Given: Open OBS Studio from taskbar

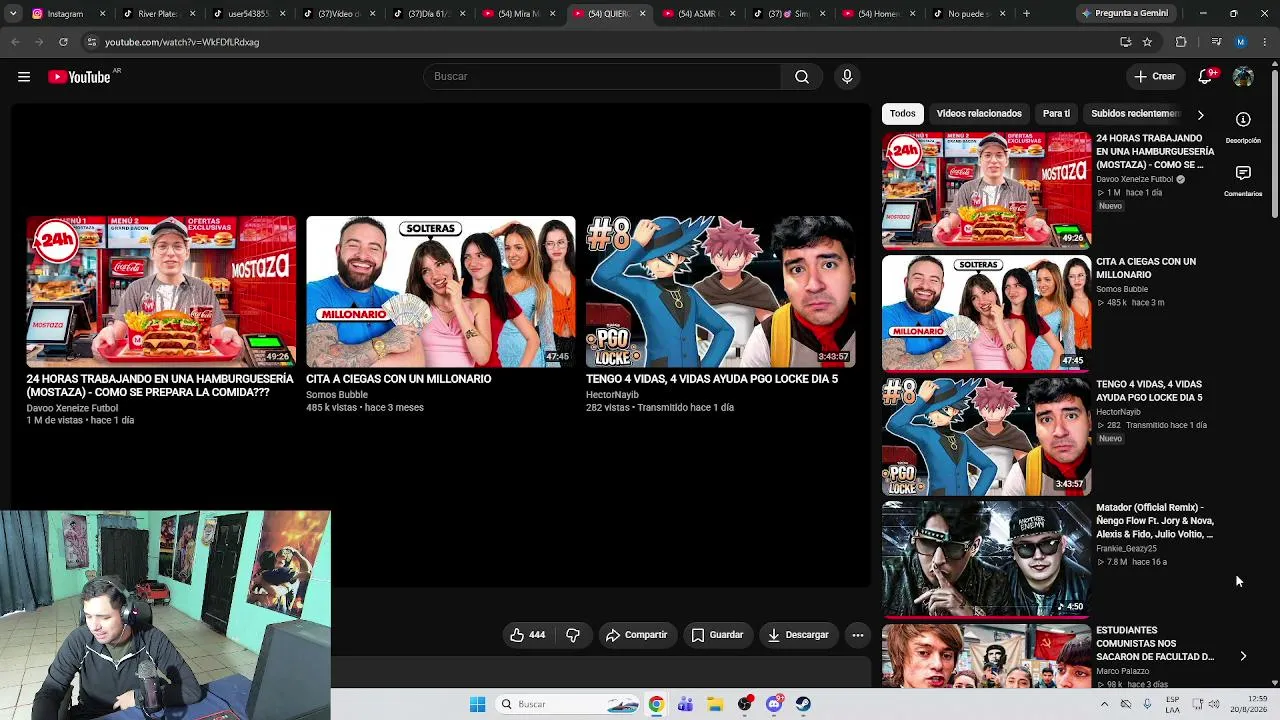Looking at the screenshot, I should point(745,704).
